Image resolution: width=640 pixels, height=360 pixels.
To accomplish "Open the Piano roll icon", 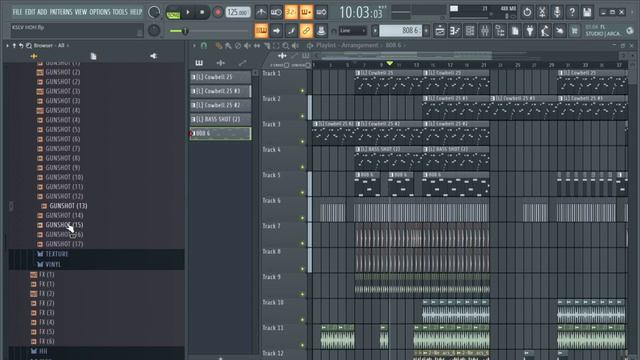I will click(x=455, y=31).
